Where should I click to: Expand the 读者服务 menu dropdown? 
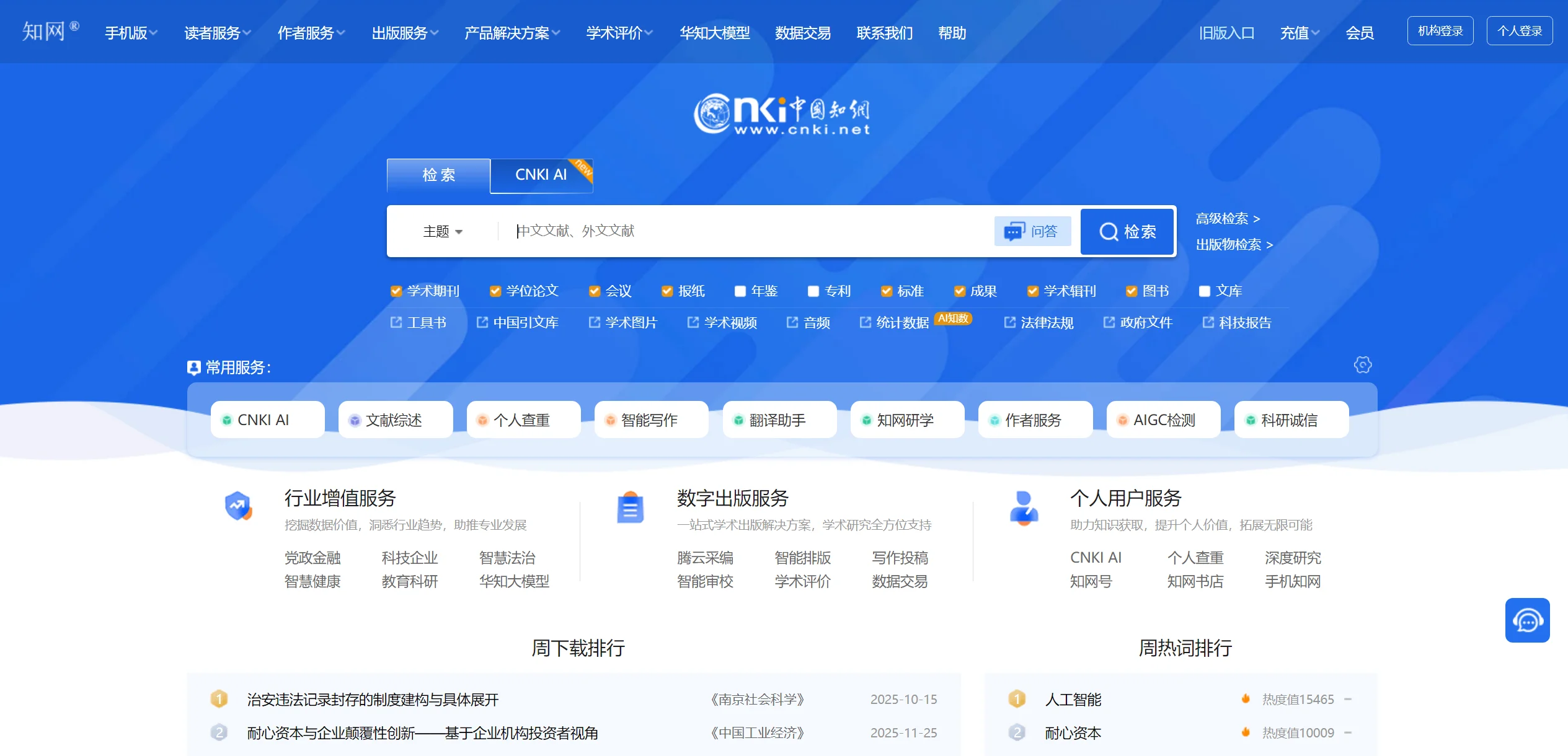217,33
